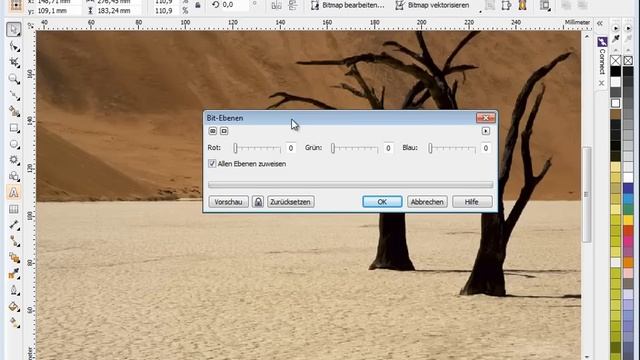Select the Text tool (A)
Image resolution: width=640 pixels, height=360 pixels.
click(x=14, y=193)
